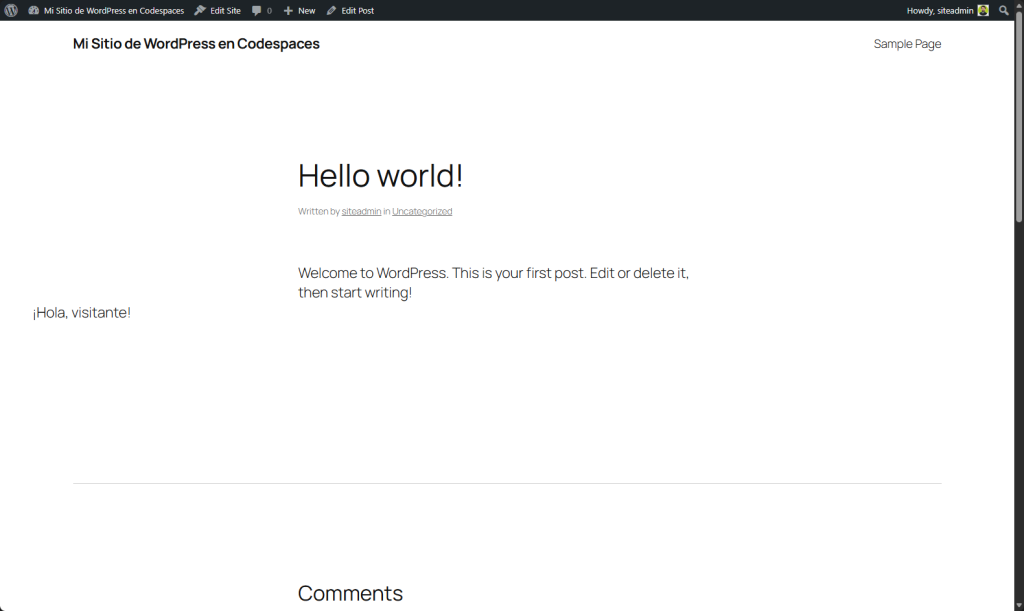1024x611 pixels.
Task: Click the vertical page scrollbar thumb
Action: (1019, 120)
